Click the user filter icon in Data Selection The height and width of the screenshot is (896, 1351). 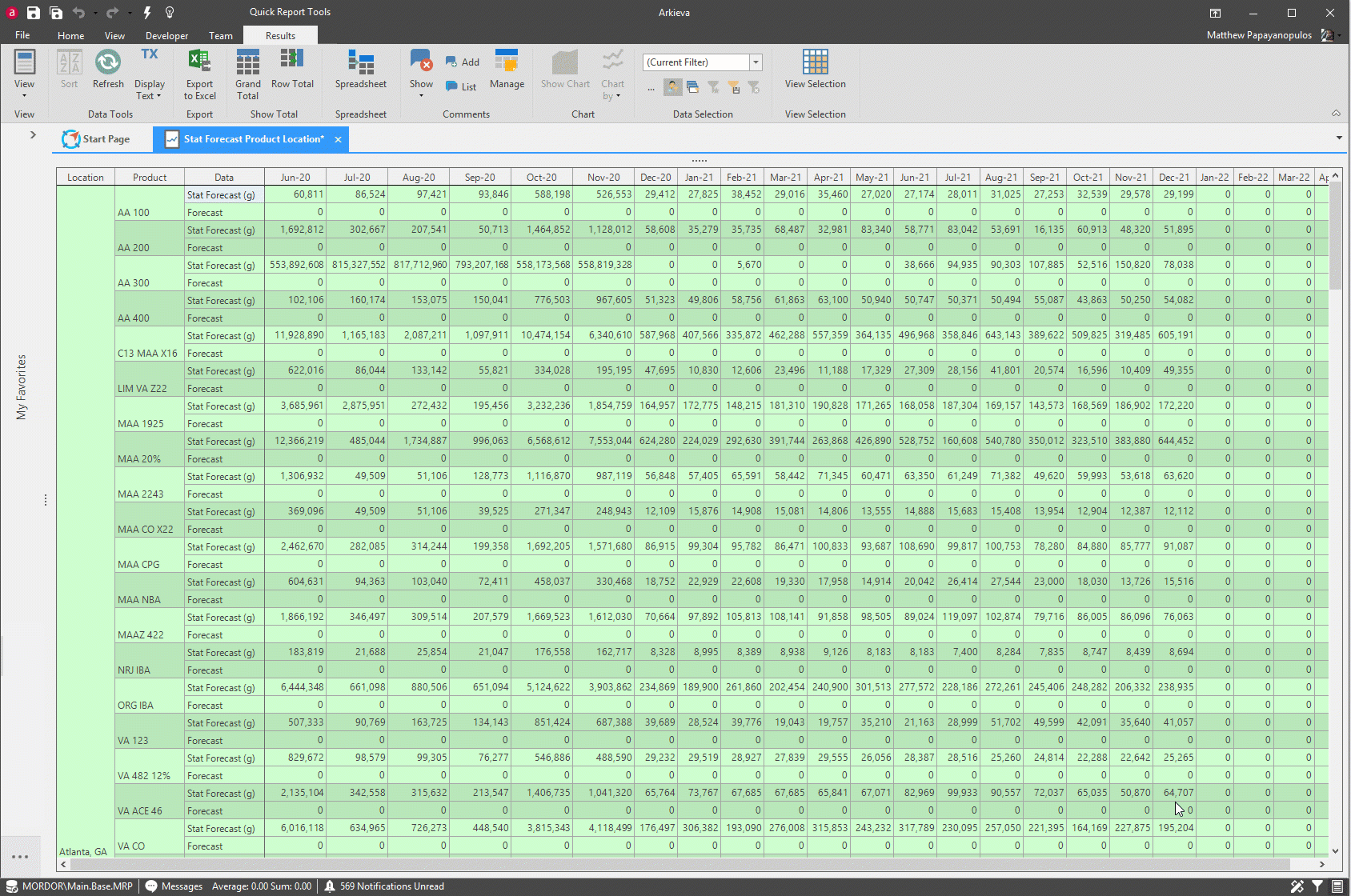pyautogui.click(x=673, y=86)
